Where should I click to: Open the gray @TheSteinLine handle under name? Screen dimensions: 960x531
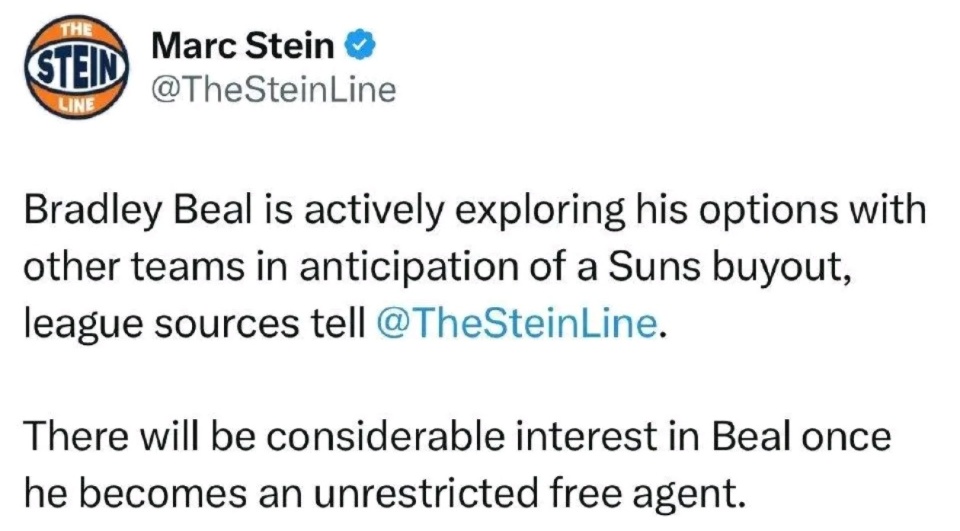(274, 89)
